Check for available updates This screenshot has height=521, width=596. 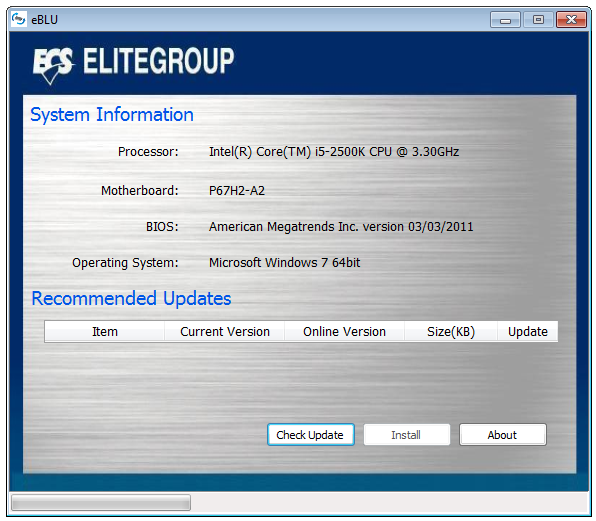[x=311, y=434]
